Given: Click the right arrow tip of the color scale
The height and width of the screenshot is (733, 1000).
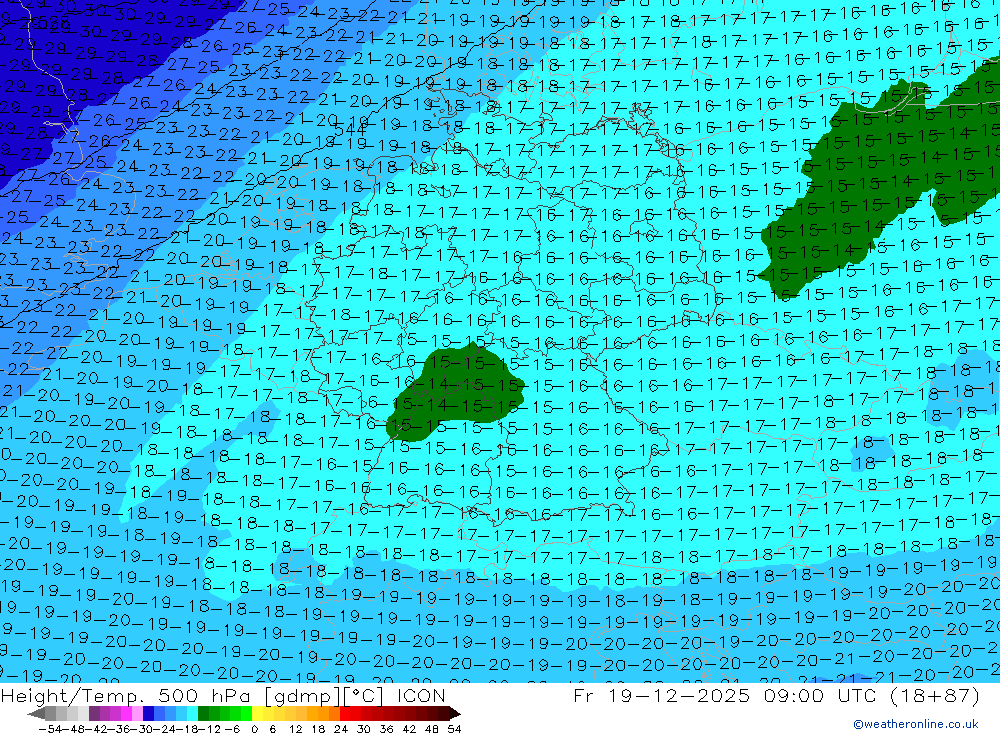Looking at the screenshot, I should click(x=456, y=713).
